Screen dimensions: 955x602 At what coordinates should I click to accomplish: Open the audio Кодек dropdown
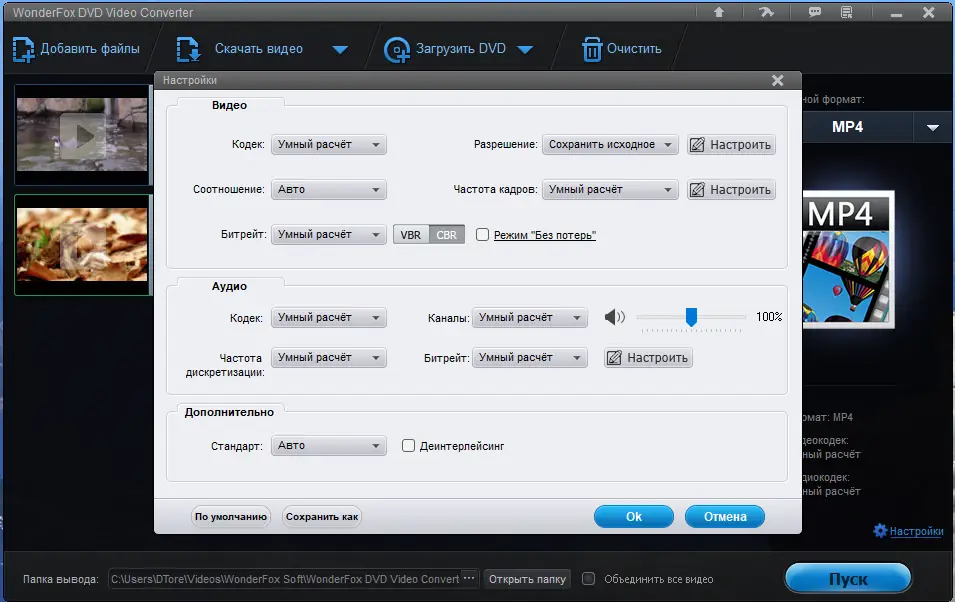(x=328, y=317)
